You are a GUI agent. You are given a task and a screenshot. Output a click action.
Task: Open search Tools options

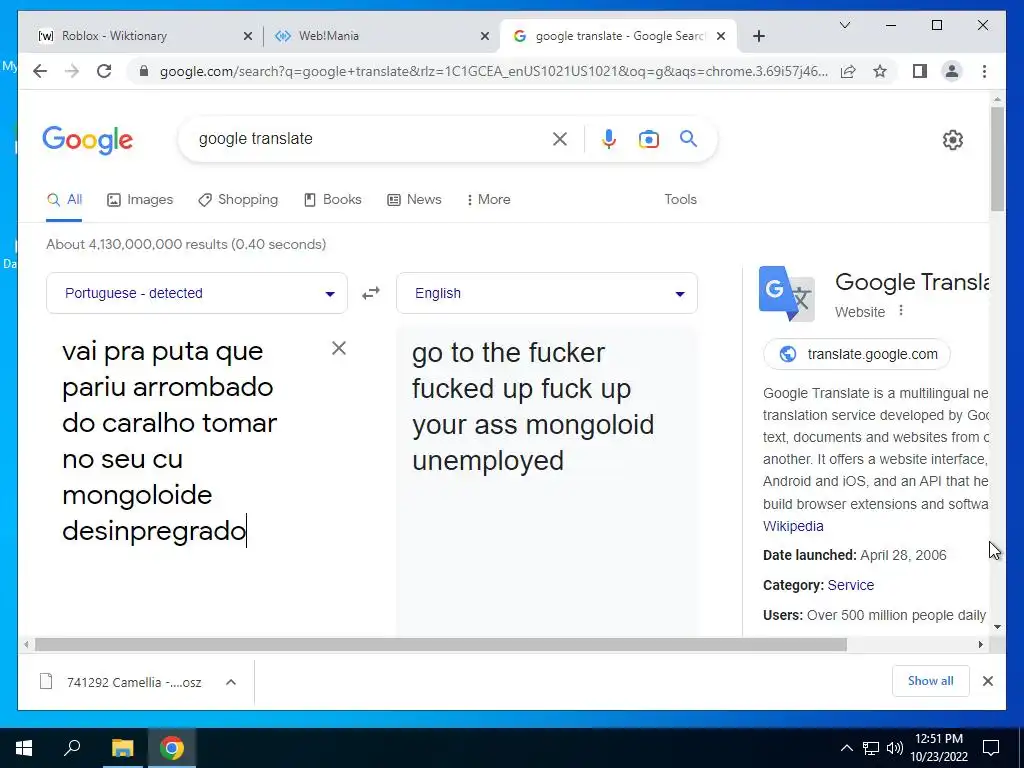[x=680, y=199]
